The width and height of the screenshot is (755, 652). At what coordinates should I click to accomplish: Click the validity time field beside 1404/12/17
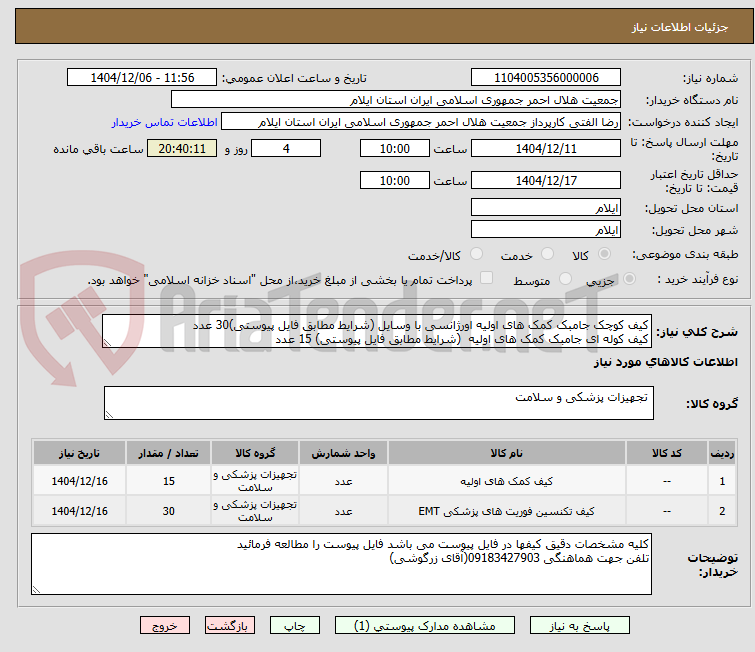tap(394, 180)
